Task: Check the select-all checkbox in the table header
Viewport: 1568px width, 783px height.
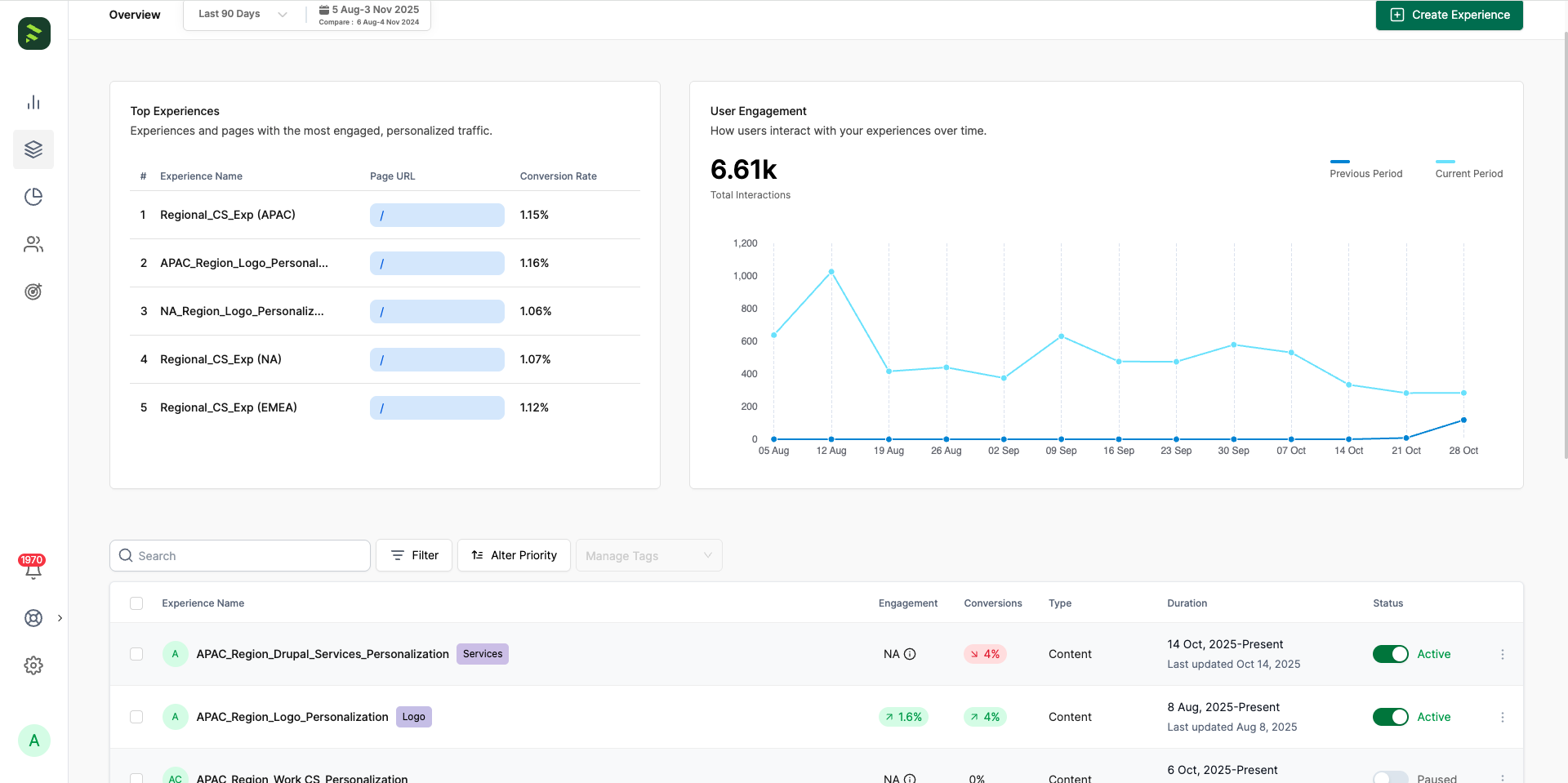Action: coord(136,603)
